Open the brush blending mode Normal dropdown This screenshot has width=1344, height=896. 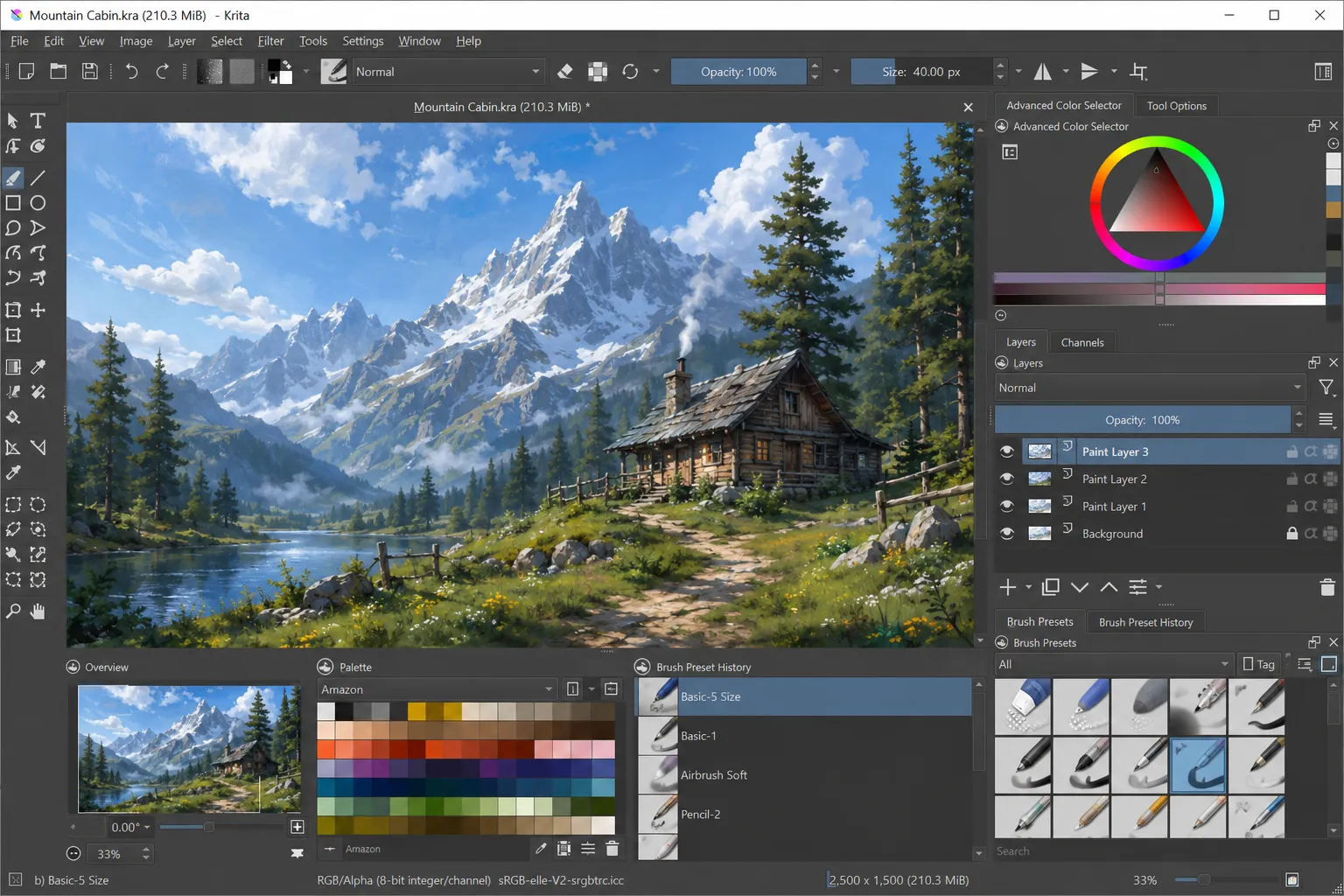pos(448,72)
